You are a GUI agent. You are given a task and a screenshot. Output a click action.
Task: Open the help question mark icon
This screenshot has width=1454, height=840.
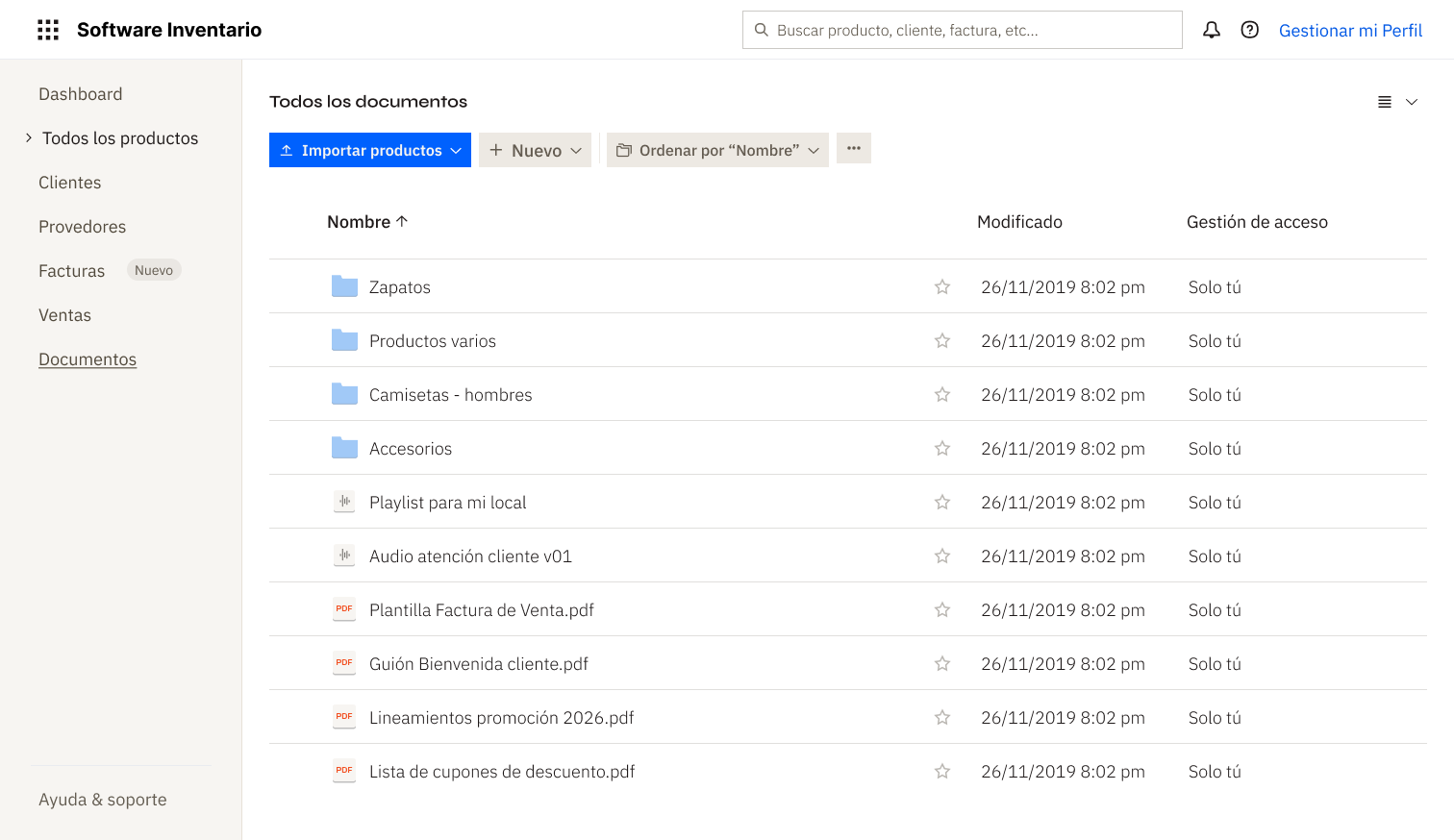(1250, 30)
